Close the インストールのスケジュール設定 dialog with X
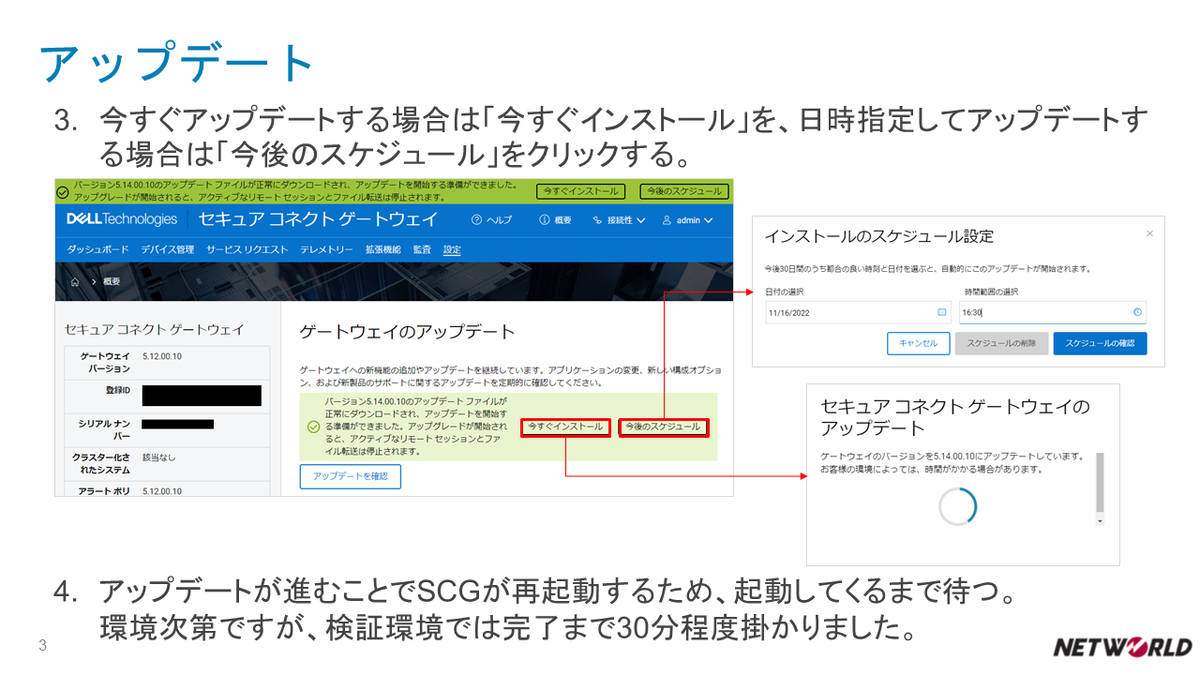 [x=1149, y=233]
